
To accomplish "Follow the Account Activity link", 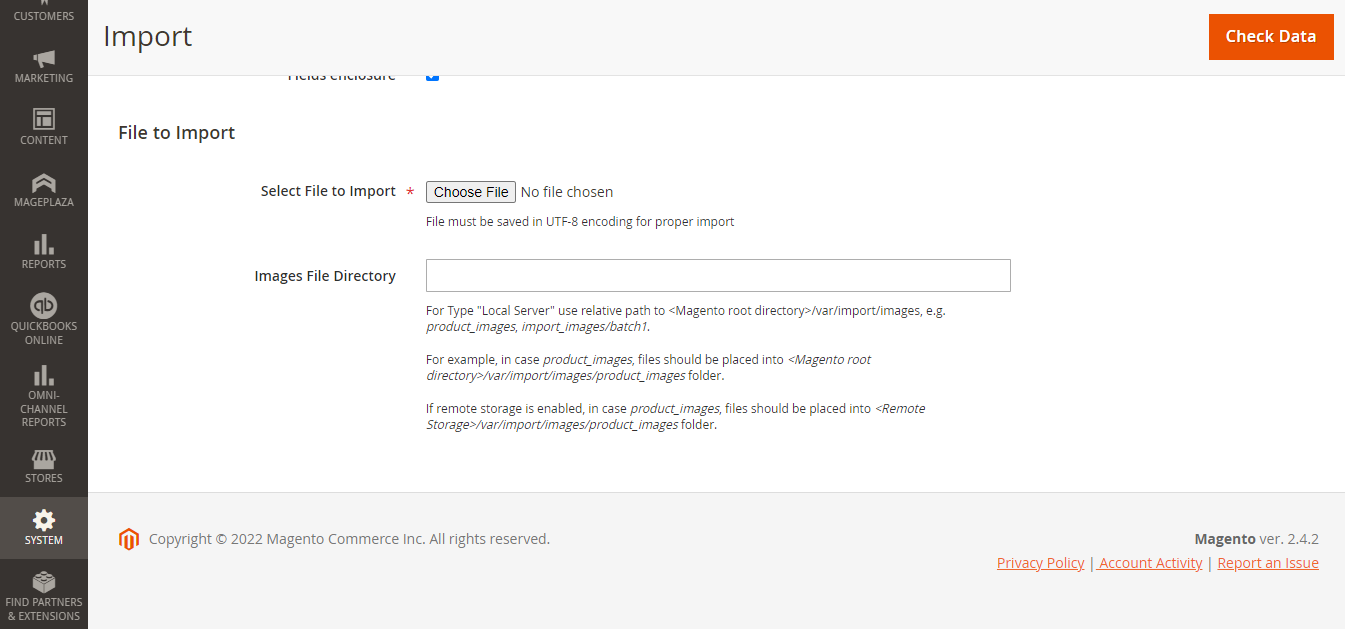I will [x=1149, y=562].
